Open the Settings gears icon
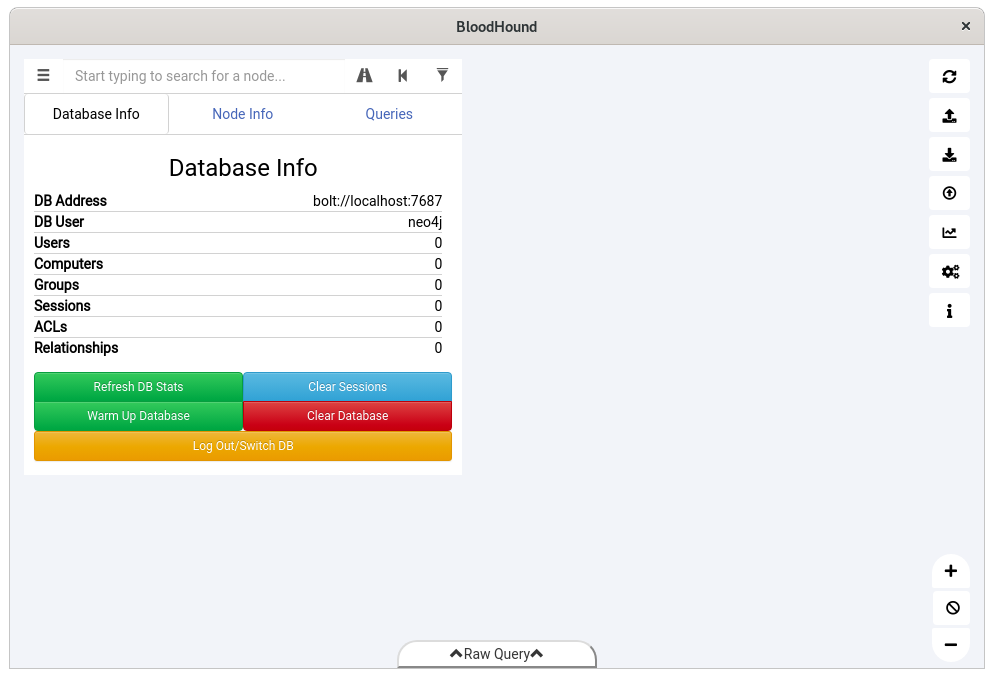This screenshot has width=994, height=678. coord(949,272)
